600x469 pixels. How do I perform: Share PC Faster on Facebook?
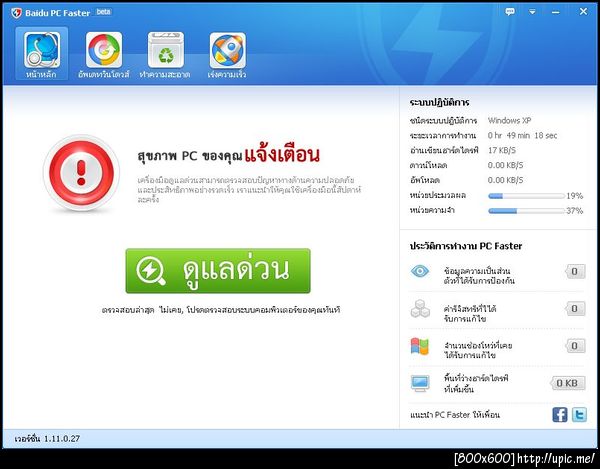coord(560,415)
